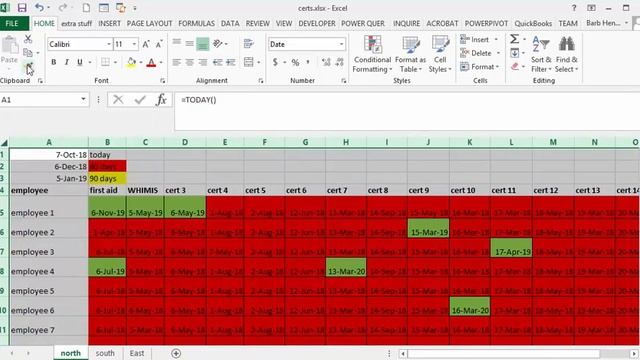Viewport: 640px width, 360px height.
Task: Click Decrease Indent icon
Action: [x=218, y=62]
